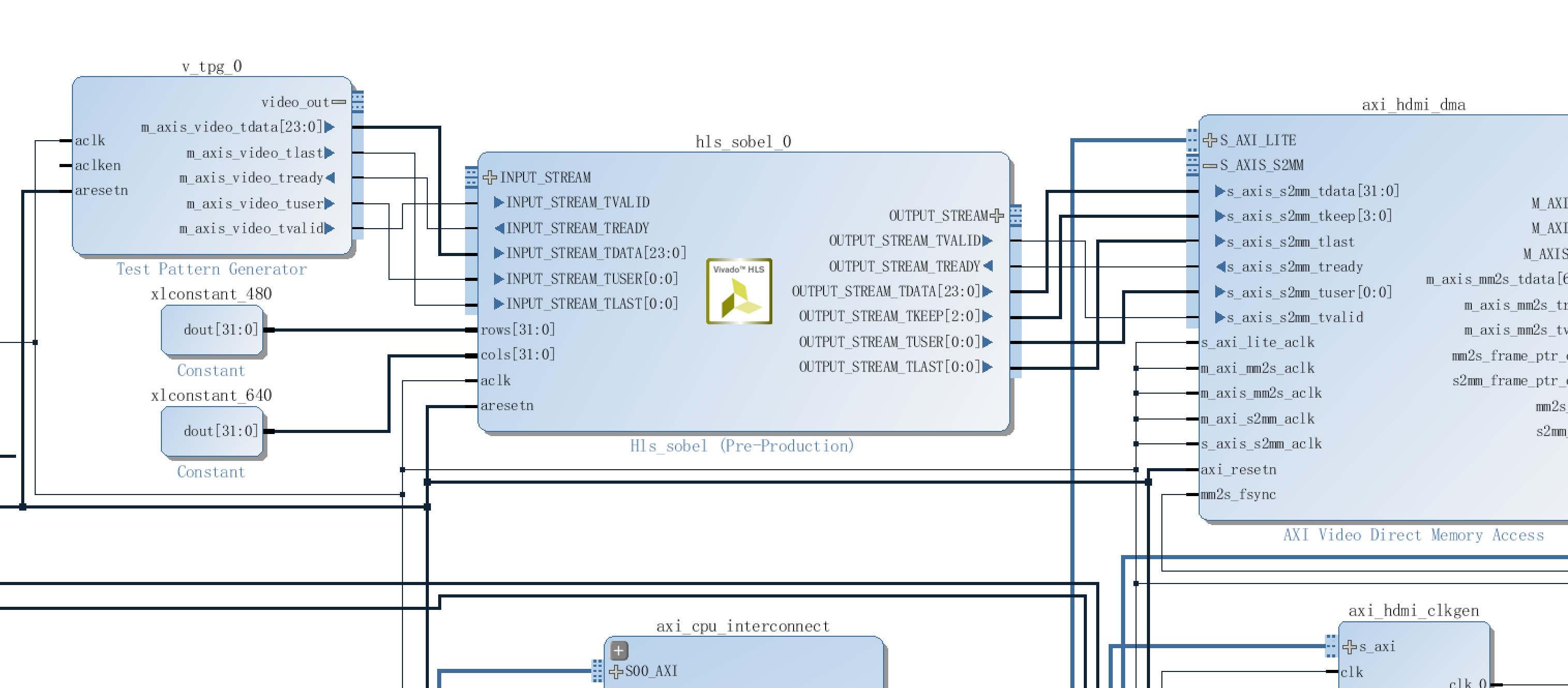Click the Test Pattern Generator label
Image resolution: width=1568 pixels, height=688 pixels.
point(211,269)
